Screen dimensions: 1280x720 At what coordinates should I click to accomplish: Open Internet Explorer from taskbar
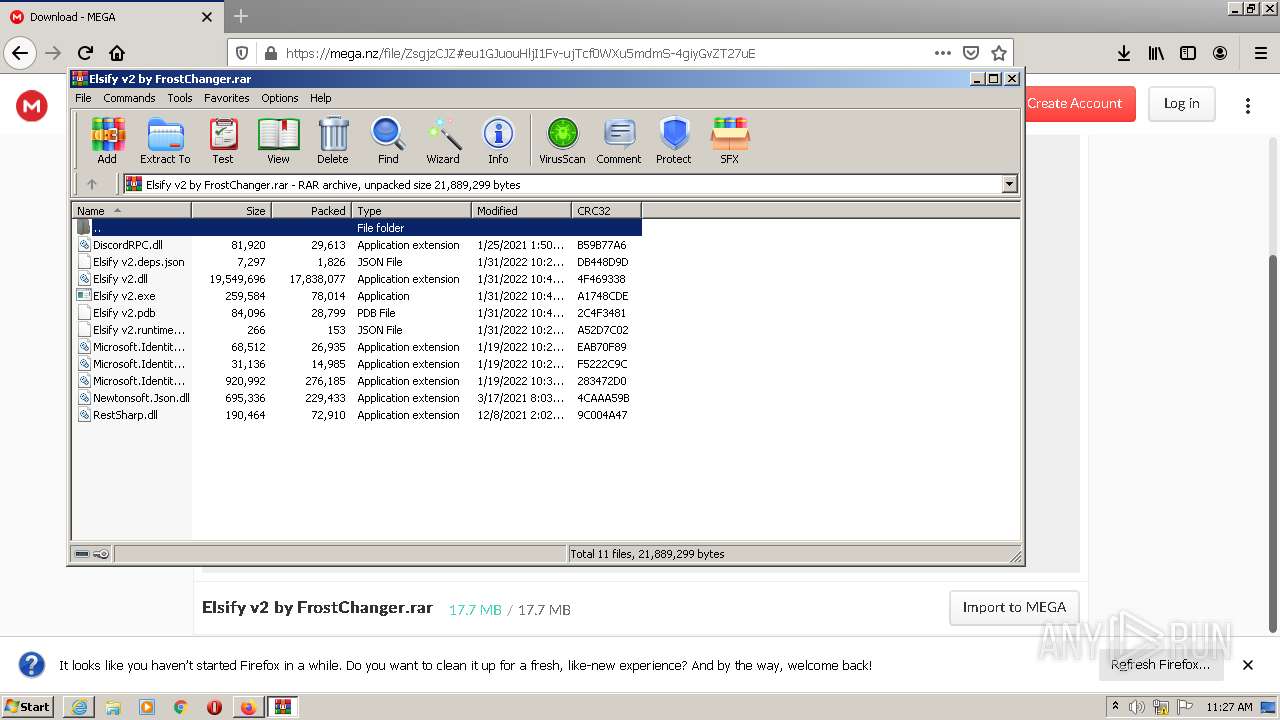(79, 707)
